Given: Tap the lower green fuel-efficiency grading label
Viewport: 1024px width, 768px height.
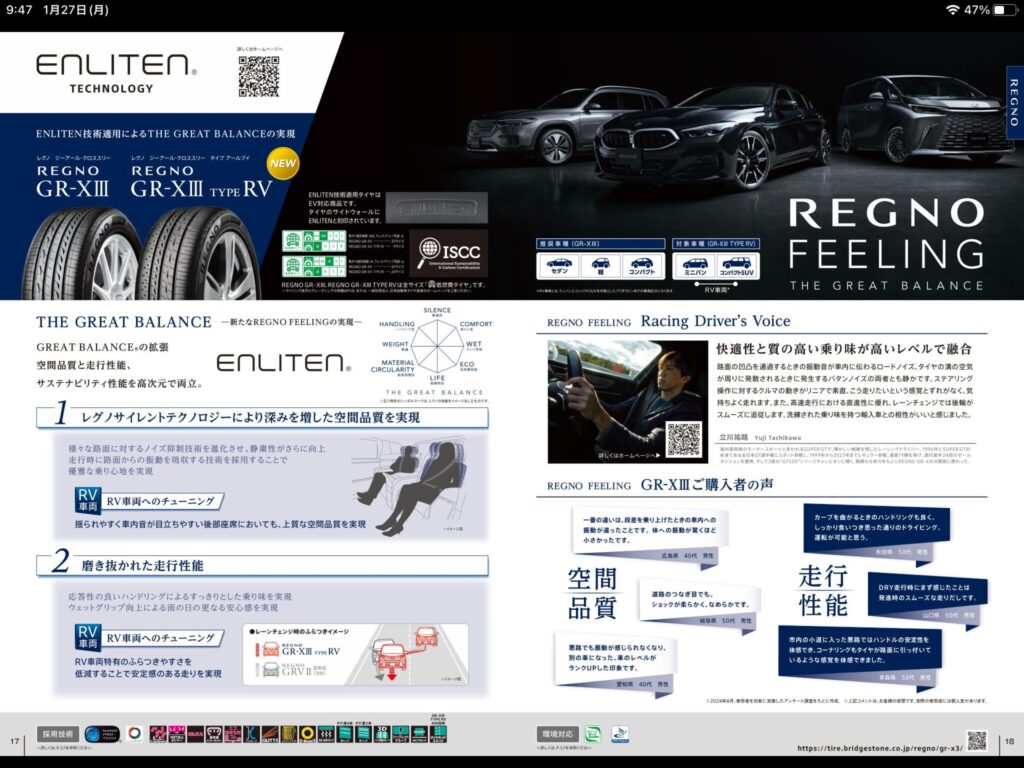Looking at the screenshot, I should pyautogui.click(x=313, y=266).
